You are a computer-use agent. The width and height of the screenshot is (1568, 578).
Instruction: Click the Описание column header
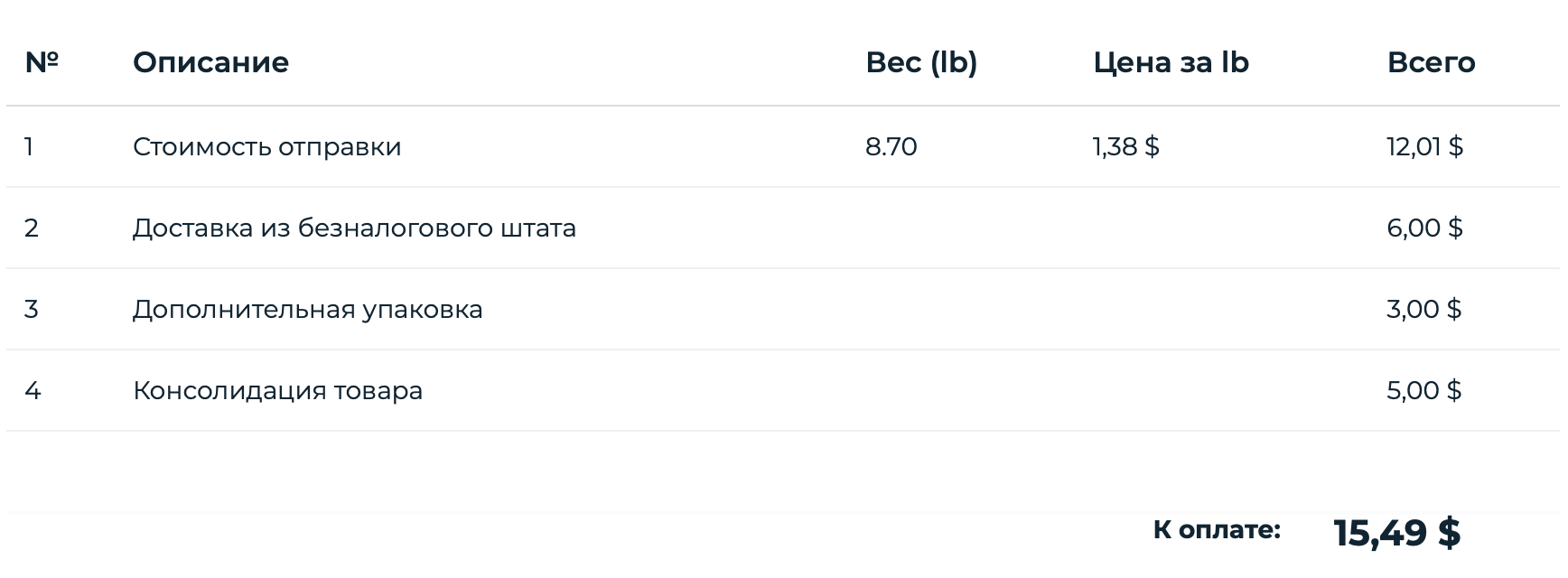click(210, 62)
